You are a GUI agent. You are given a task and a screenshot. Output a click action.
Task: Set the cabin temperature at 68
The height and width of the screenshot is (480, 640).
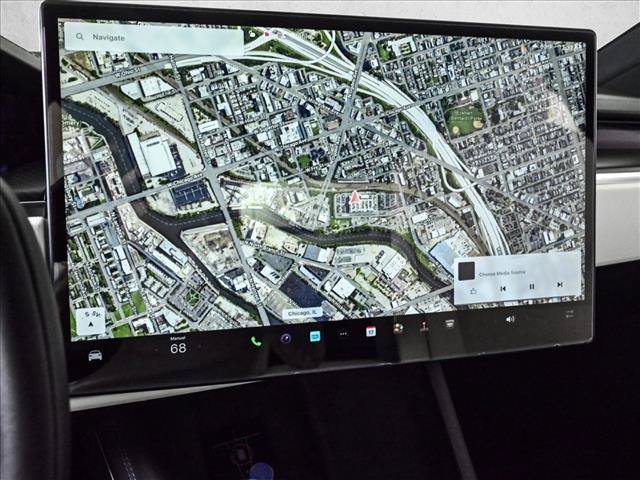coord(178,348)
